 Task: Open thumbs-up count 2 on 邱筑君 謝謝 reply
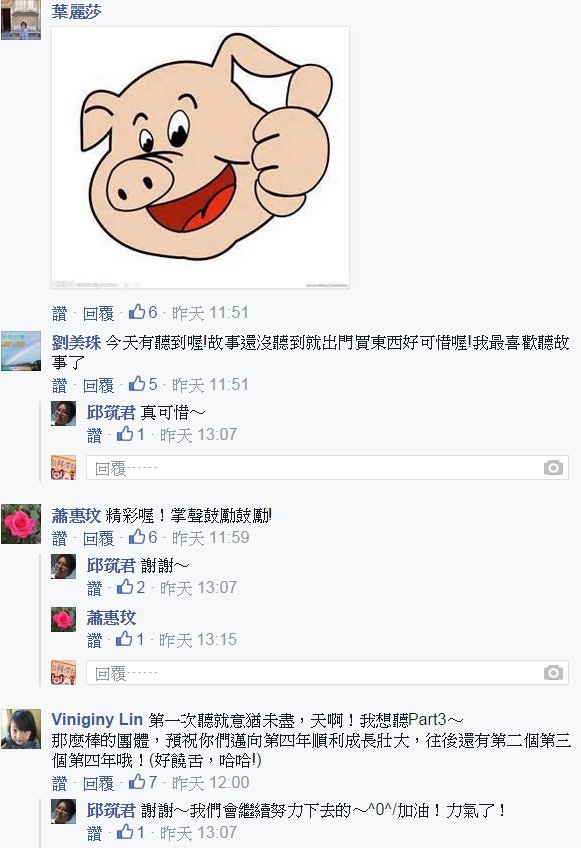click(131, 587)
